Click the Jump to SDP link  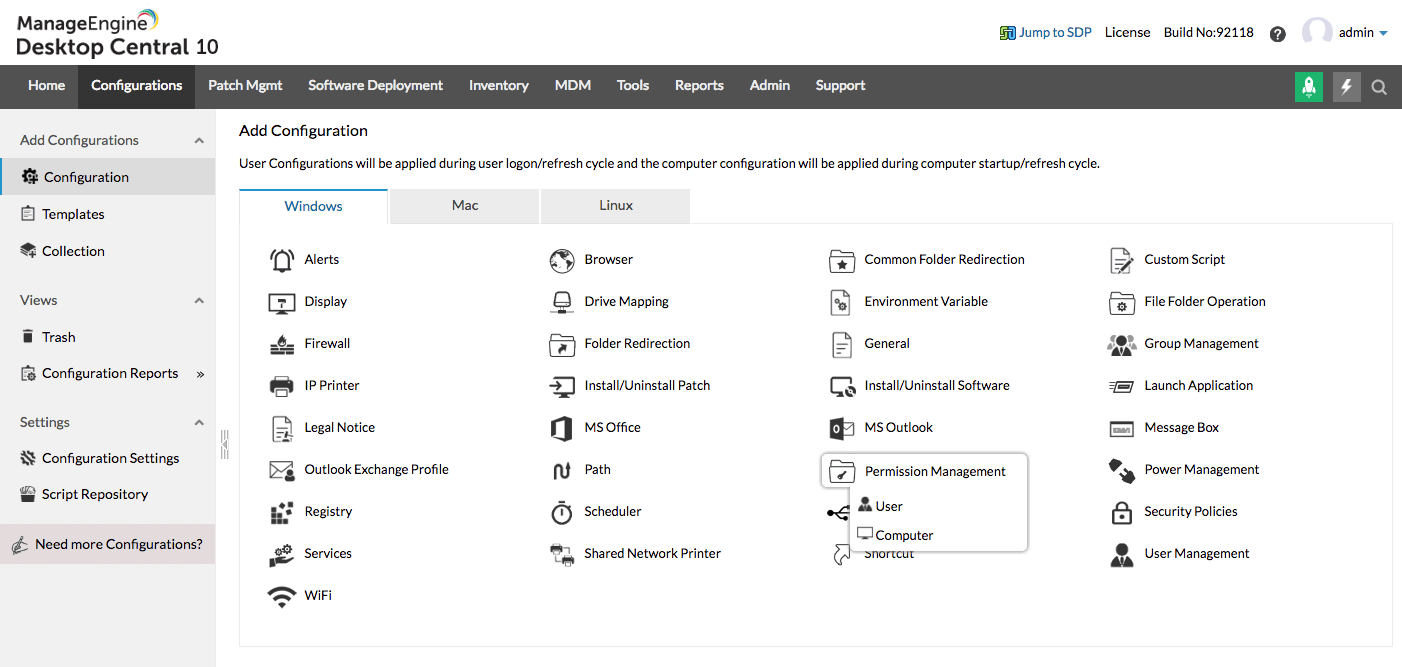1055,33
